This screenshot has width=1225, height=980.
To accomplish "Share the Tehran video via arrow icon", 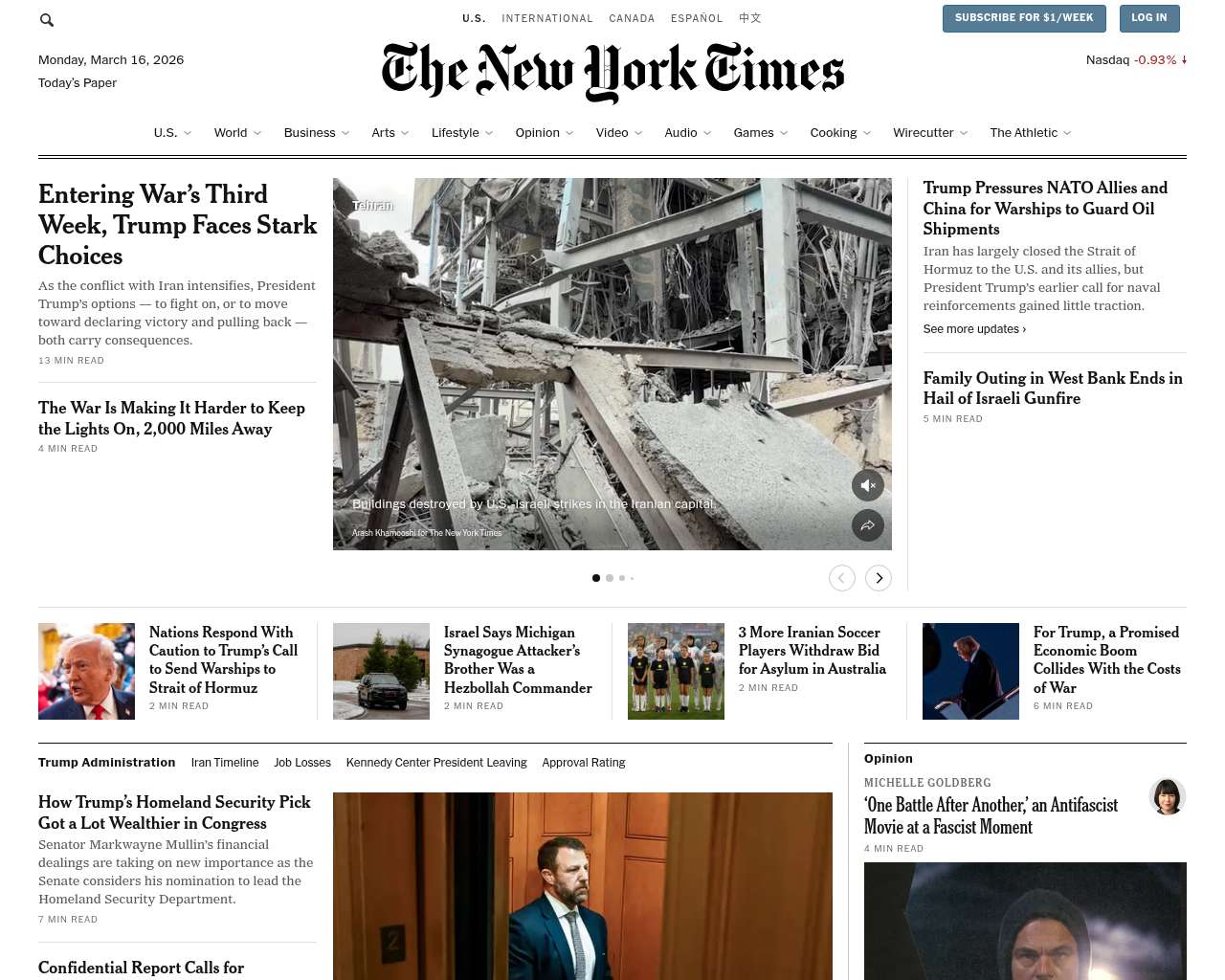I will (868, 525).
